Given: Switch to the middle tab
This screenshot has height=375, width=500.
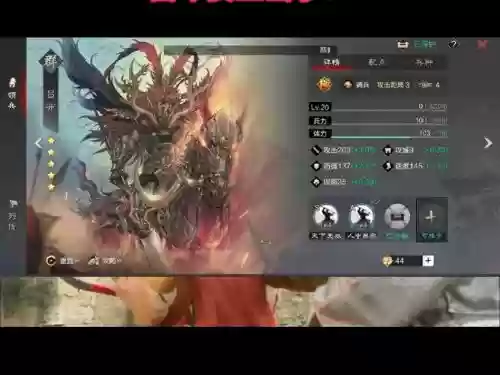Looking at the screenshot, I should 376,62.
